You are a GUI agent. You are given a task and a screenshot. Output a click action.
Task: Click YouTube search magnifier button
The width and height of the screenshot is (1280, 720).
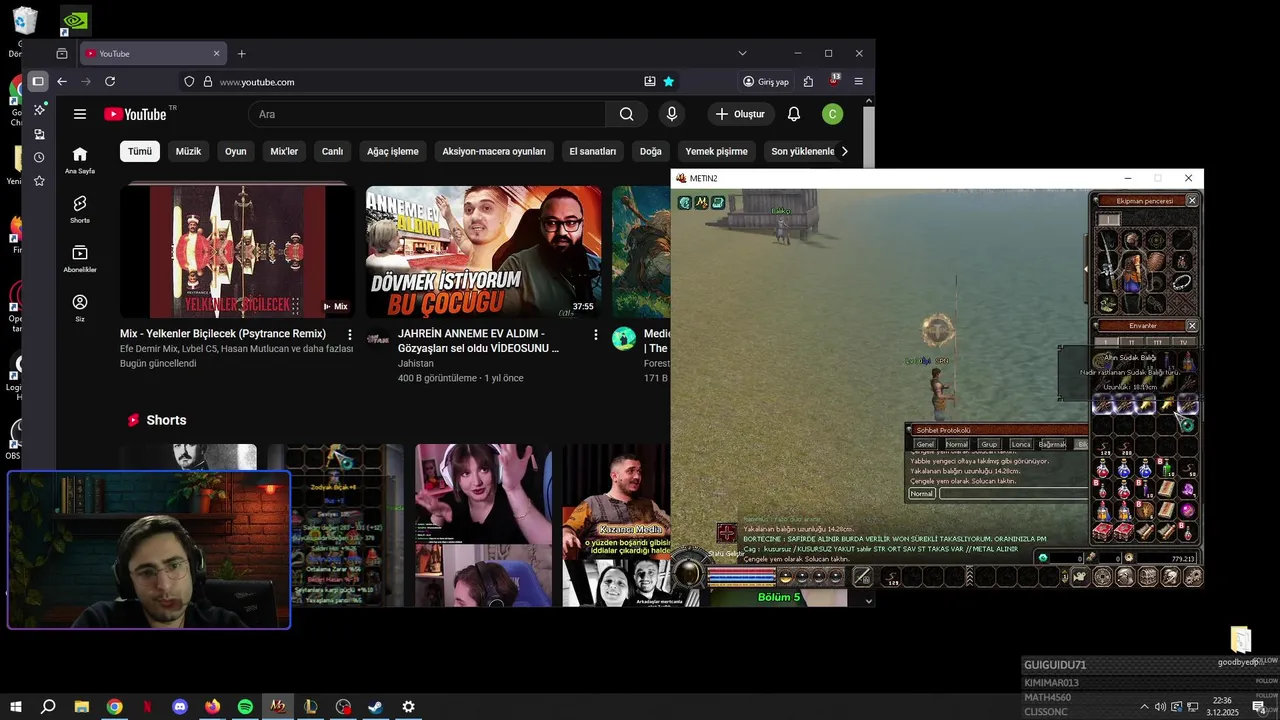click(626, 114)
